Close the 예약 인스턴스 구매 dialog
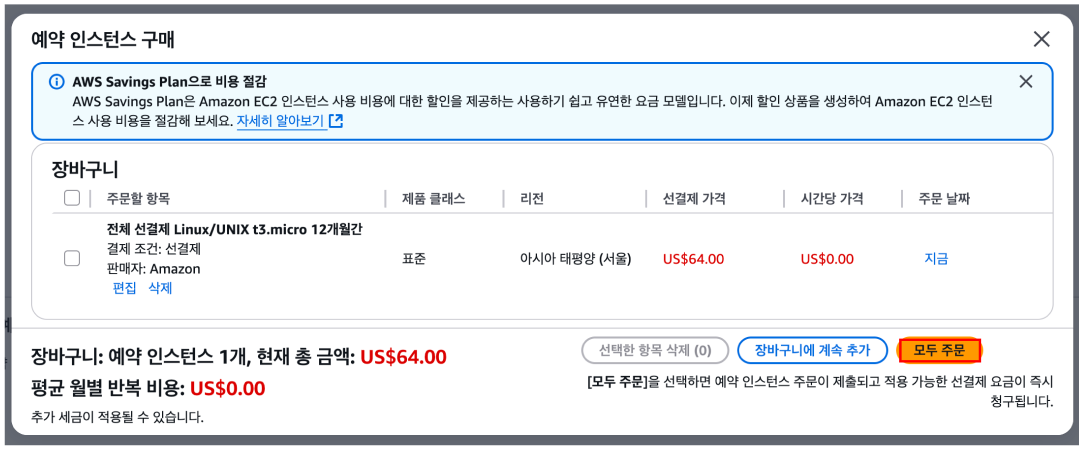The width and height of the screenshot is (1085, 454). [x=1041, y=39]
